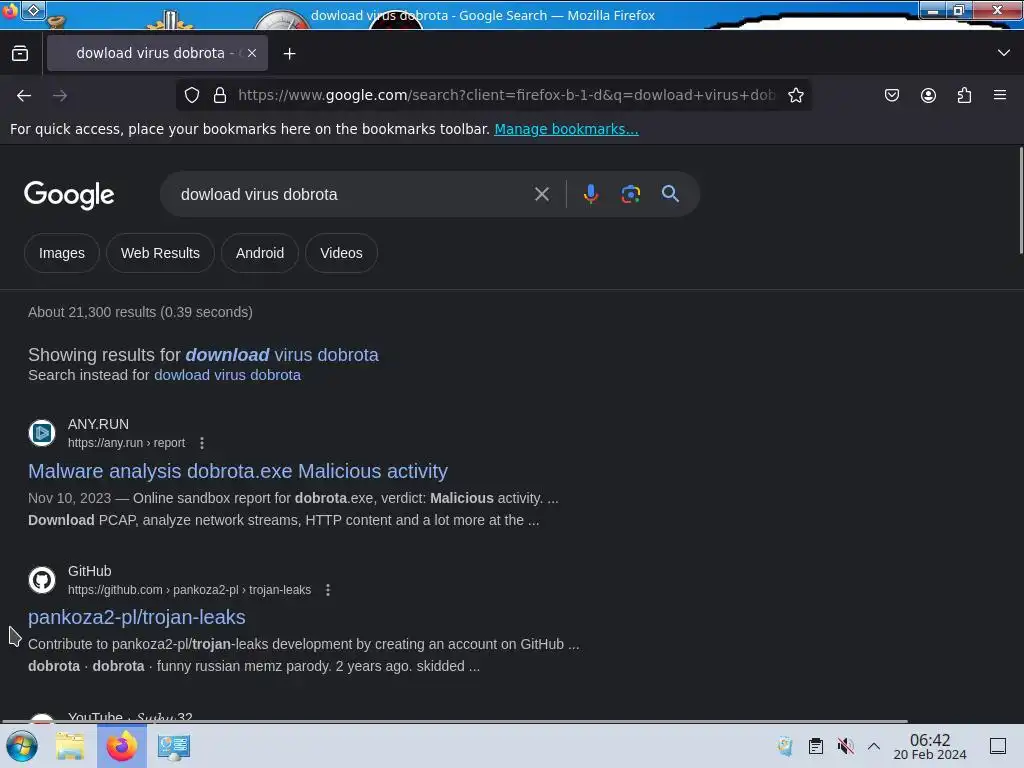Click the Firefox address bar URL

click(x=506, y=95)
